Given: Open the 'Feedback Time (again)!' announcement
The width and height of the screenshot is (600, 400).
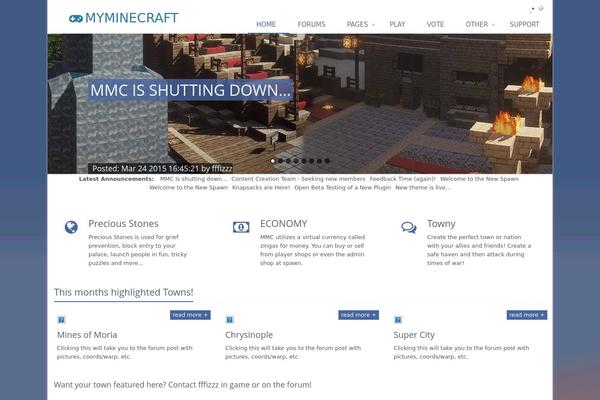Looking at the screenshot, I should (x=403, y=179).
